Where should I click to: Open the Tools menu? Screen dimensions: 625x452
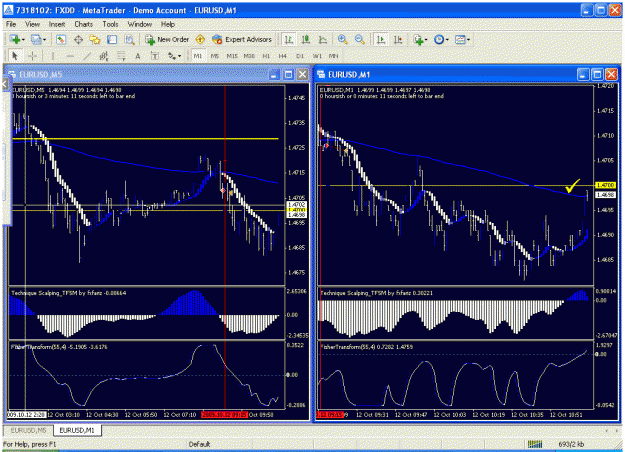click(110, 24)
